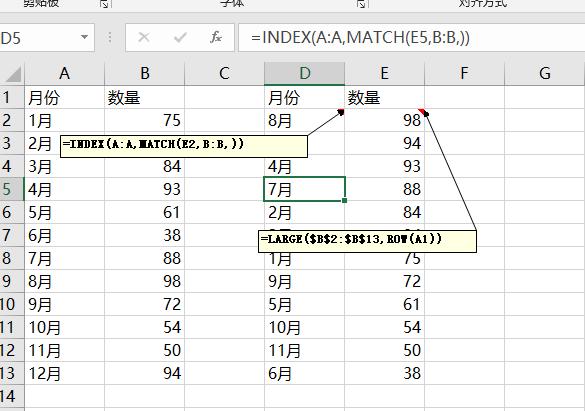Screen dimensions: 585x411
Task: Select row 9 header
Action: 12,281
